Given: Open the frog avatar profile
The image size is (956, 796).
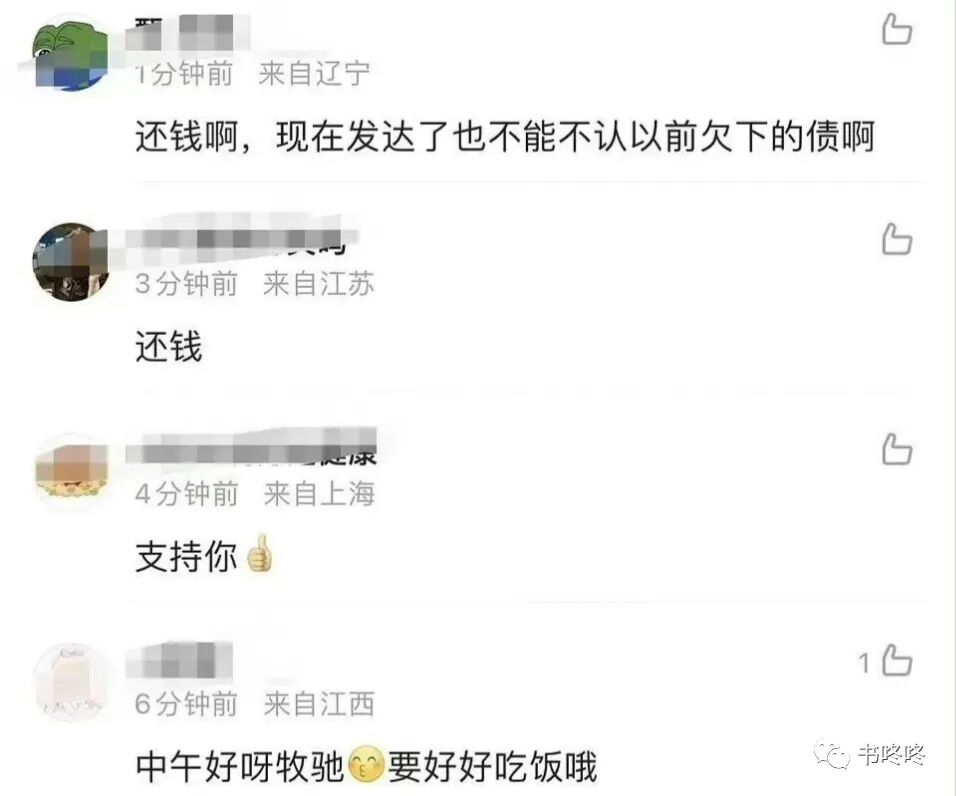Looking at the screenshot, I should coord(72,51).
